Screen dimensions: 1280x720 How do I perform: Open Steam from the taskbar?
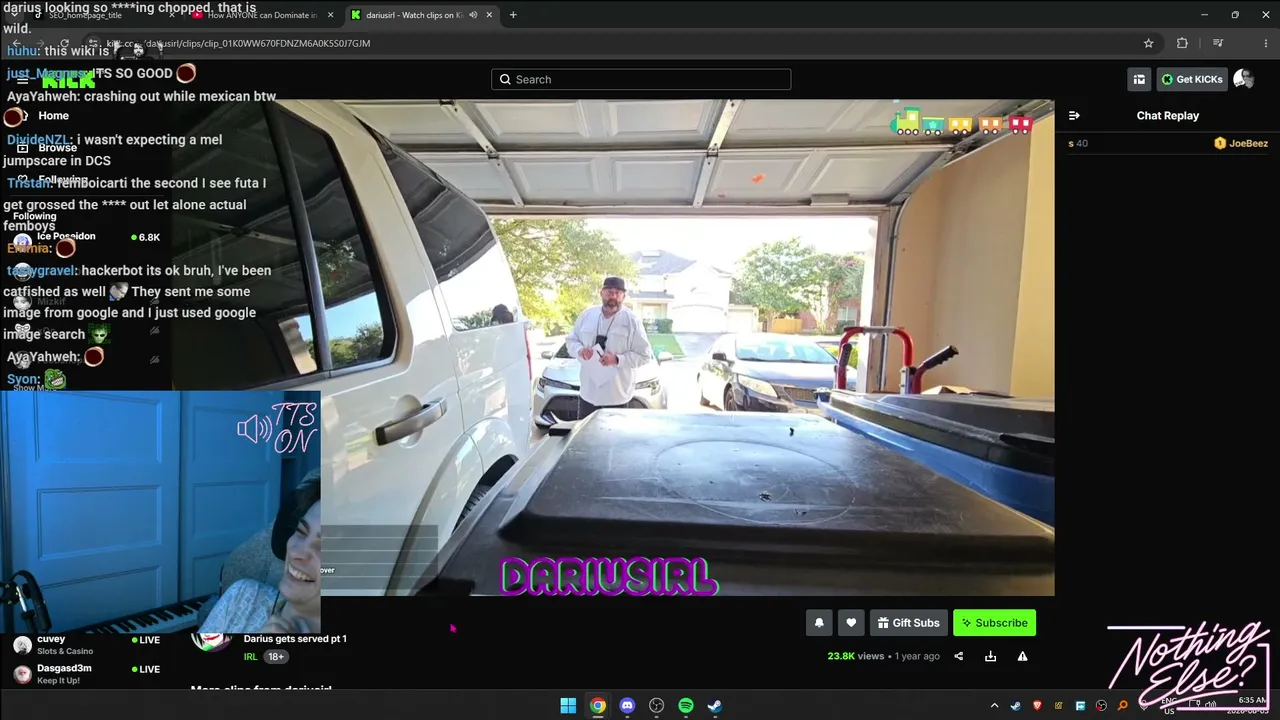715,706
